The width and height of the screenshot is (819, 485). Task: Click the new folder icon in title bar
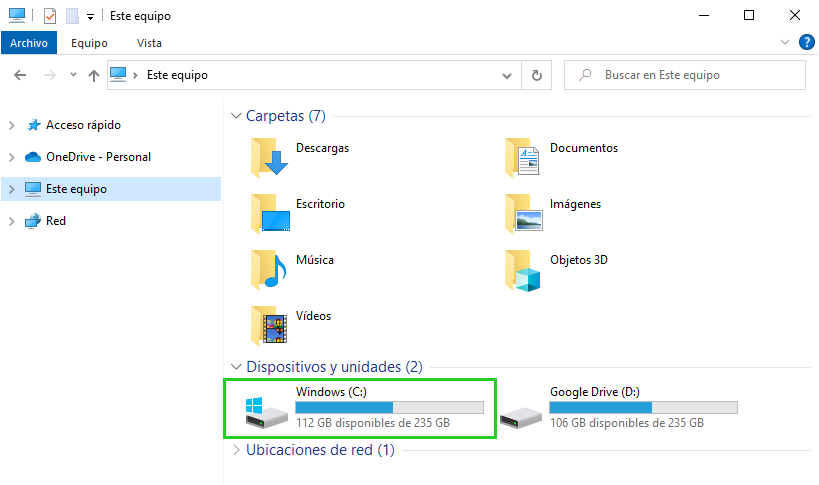[72, 16]
